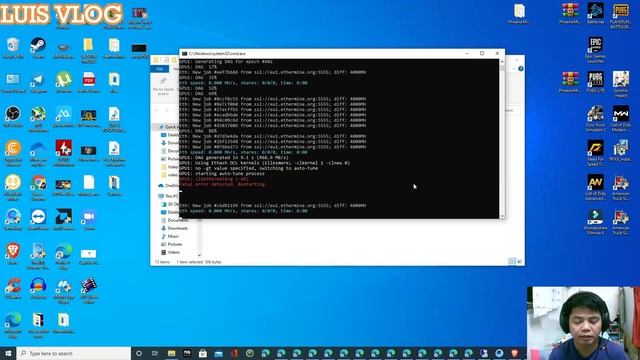Select This PC in the Explorer sidebar

click(x=169, y=196)
